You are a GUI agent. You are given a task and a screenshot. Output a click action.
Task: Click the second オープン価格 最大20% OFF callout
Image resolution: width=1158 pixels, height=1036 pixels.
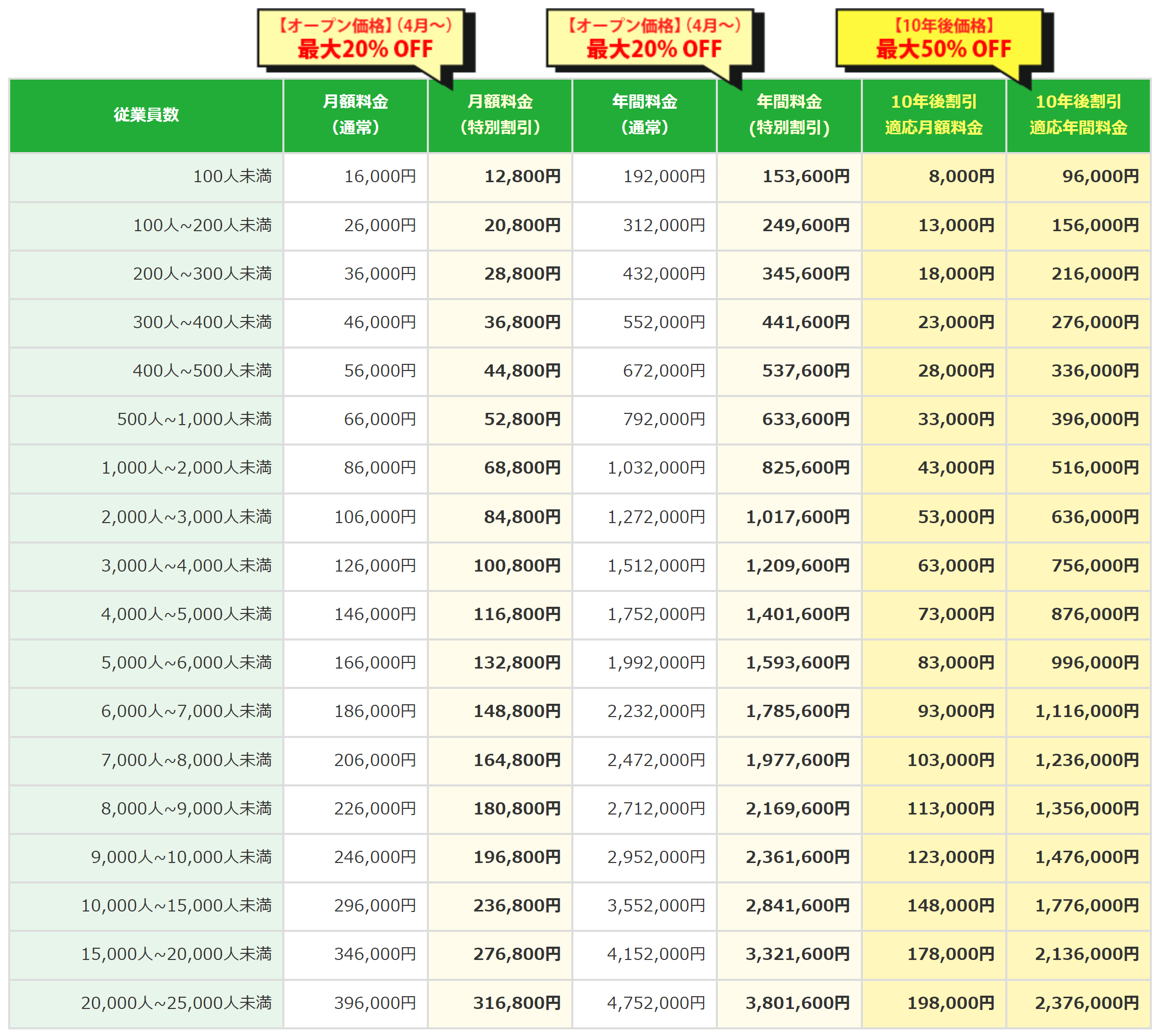click(654, 39)
